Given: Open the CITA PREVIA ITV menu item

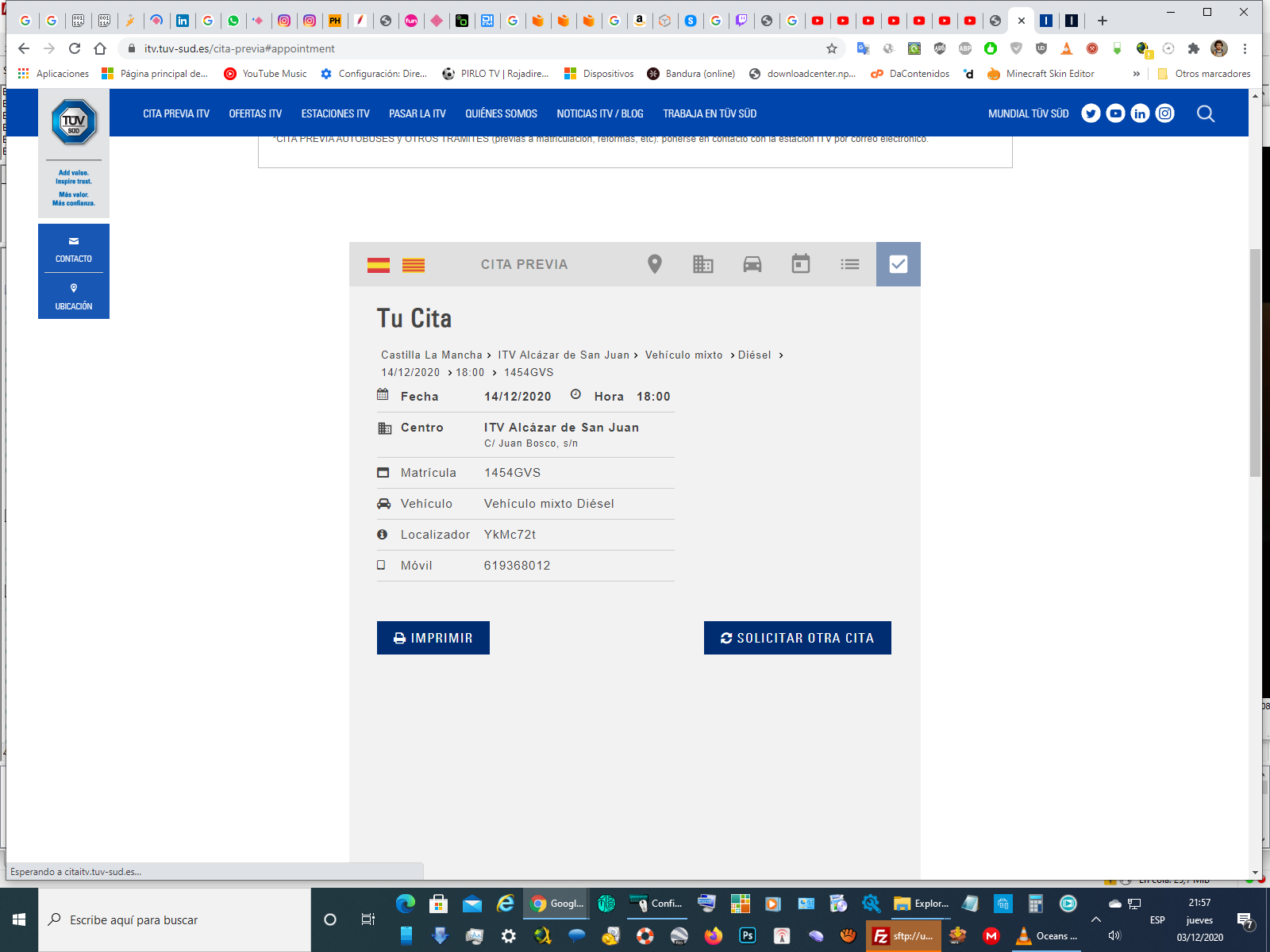Looking at the screenshot, I should 176,113.
